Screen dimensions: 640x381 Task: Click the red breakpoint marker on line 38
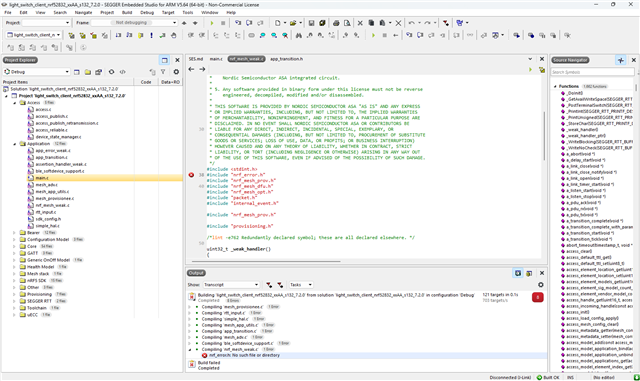191,175
